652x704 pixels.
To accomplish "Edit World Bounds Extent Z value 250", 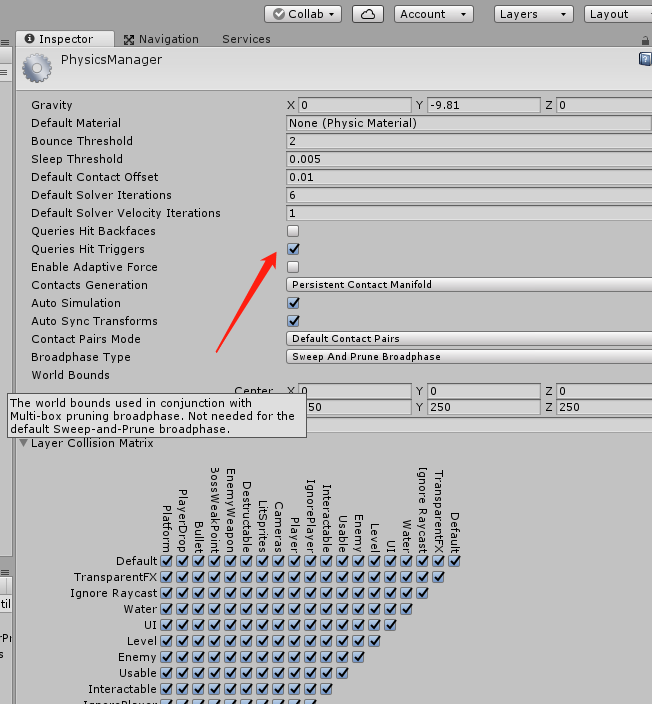I will coord(604,407).
